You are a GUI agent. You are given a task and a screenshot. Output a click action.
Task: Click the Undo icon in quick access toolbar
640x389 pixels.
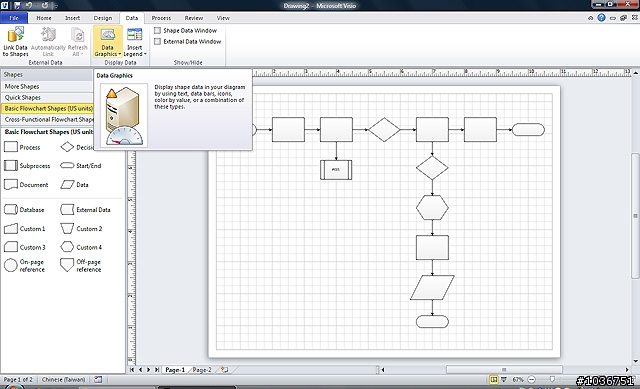click(29, 5)
